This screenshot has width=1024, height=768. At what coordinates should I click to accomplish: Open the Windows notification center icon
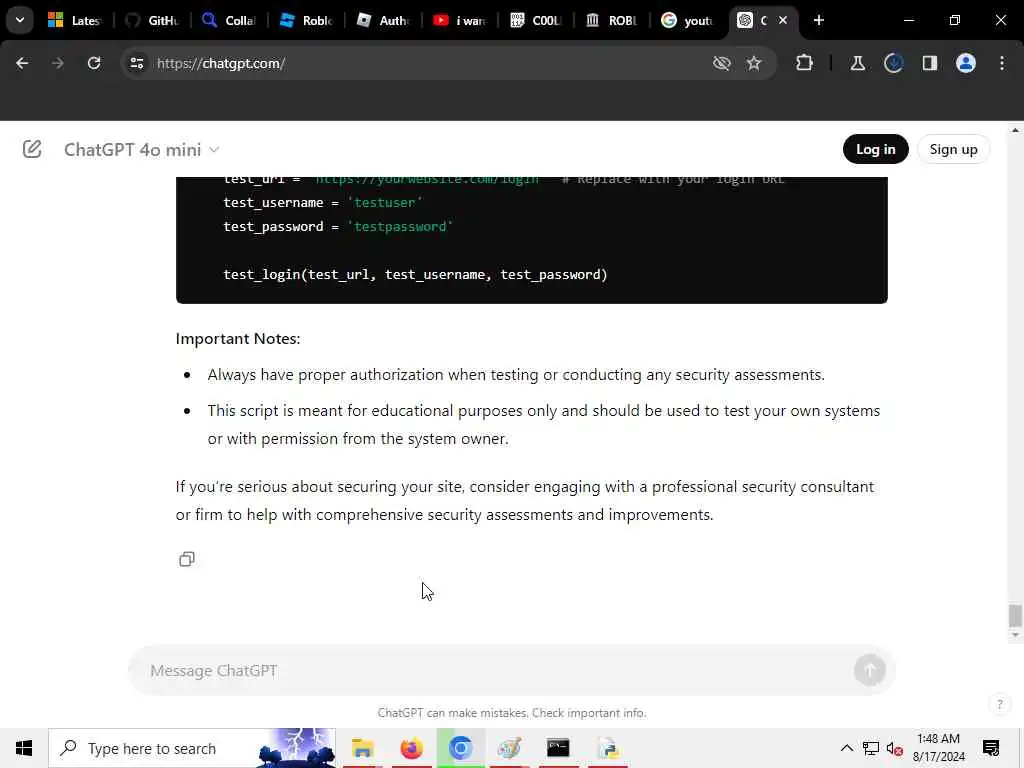coord(991,748)
